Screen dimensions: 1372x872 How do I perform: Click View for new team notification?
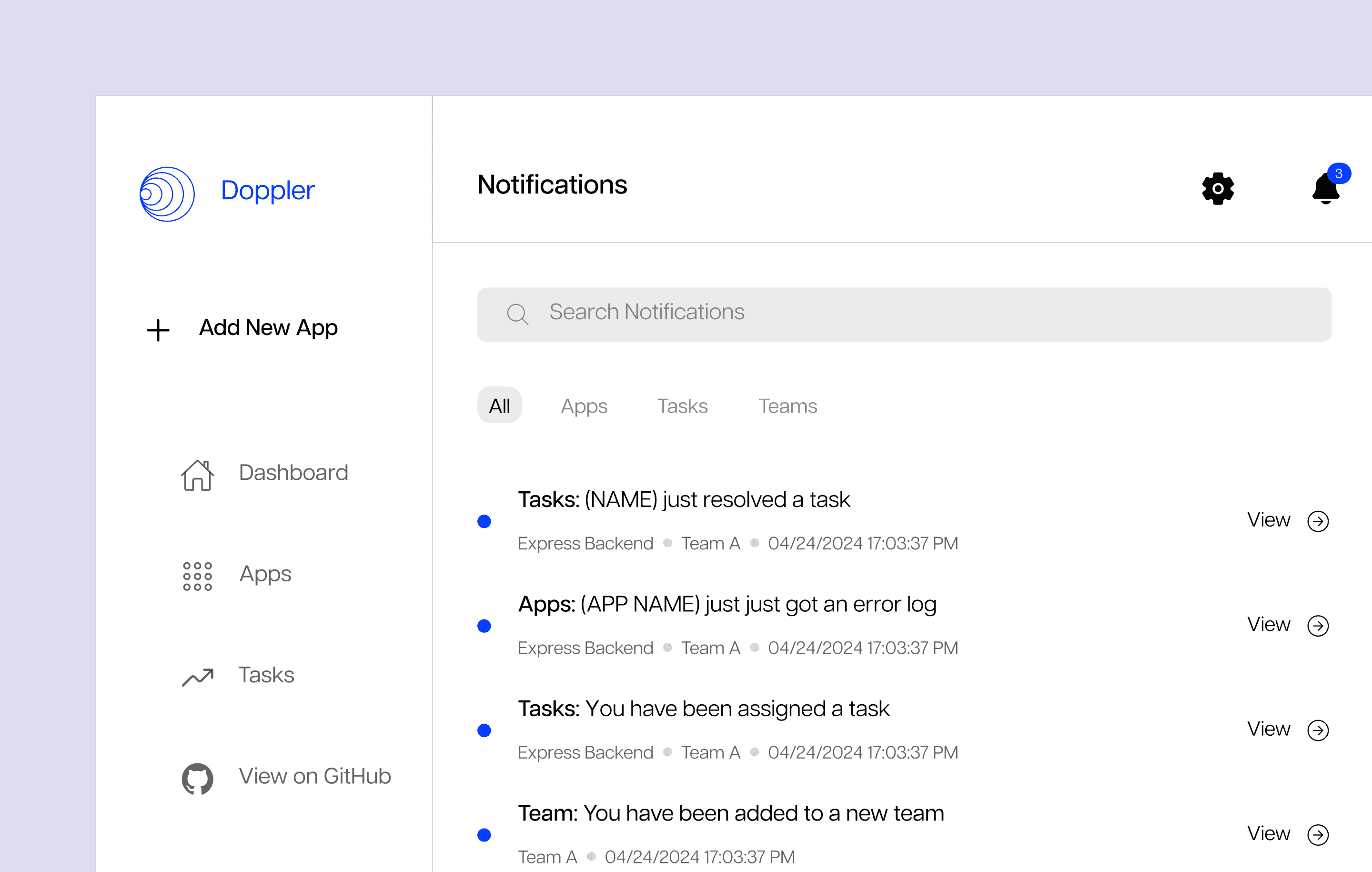pyautogui.click(x=1268, y=833)
